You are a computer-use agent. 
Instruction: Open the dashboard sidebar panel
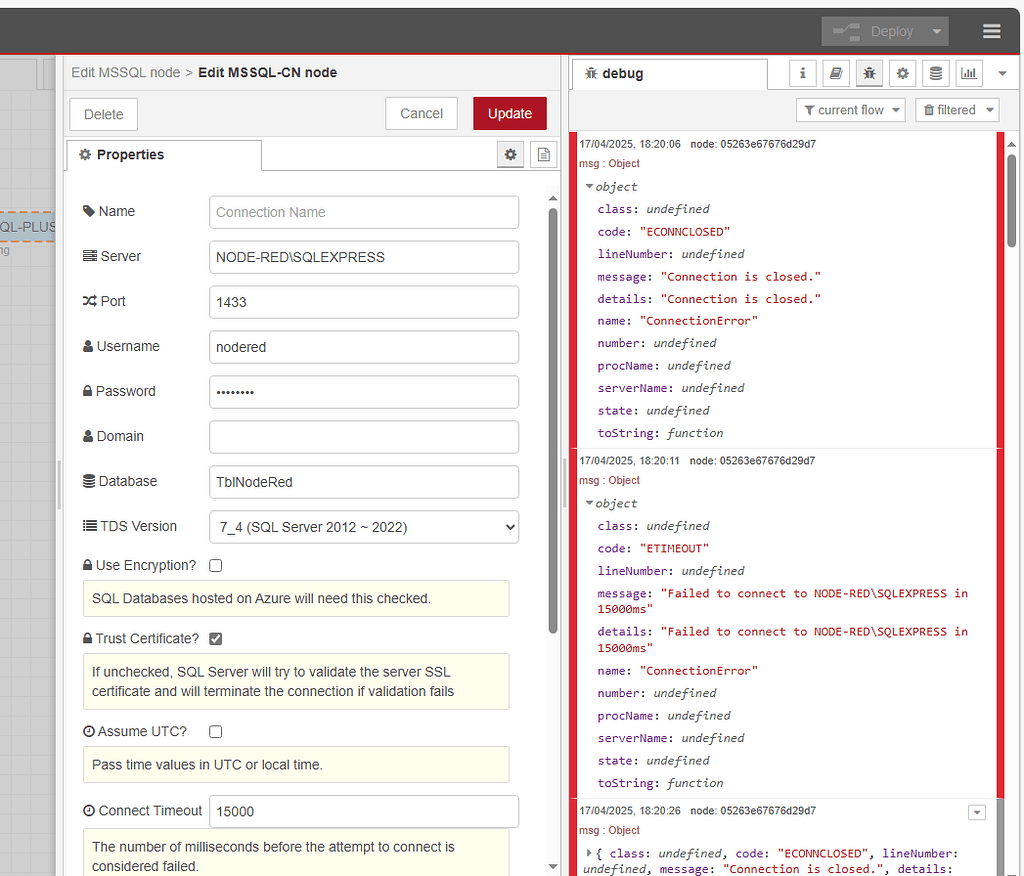(968, 73)
